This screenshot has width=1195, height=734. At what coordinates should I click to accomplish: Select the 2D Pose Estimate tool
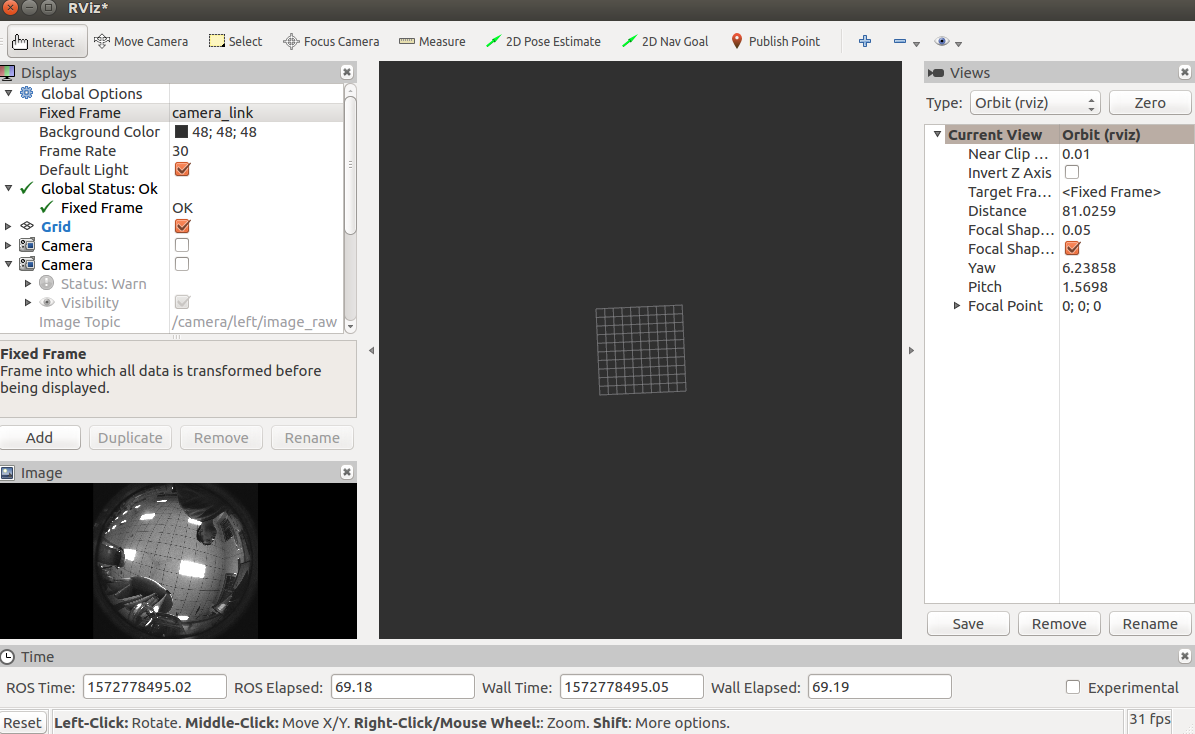[543, 41]
